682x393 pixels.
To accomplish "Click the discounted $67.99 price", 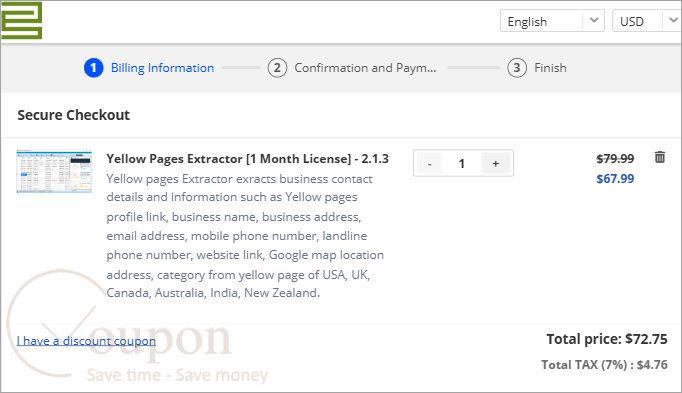I will point(615,179).
